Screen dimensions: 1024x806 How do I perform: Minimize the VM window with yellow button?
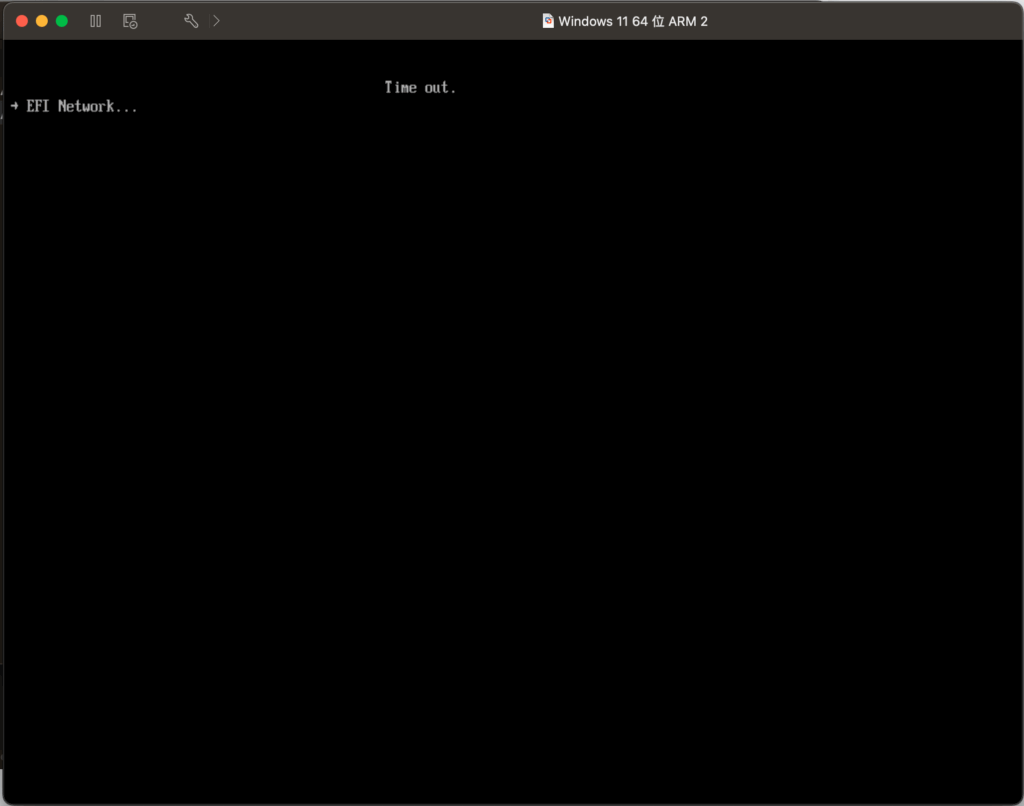pos(42,21)
